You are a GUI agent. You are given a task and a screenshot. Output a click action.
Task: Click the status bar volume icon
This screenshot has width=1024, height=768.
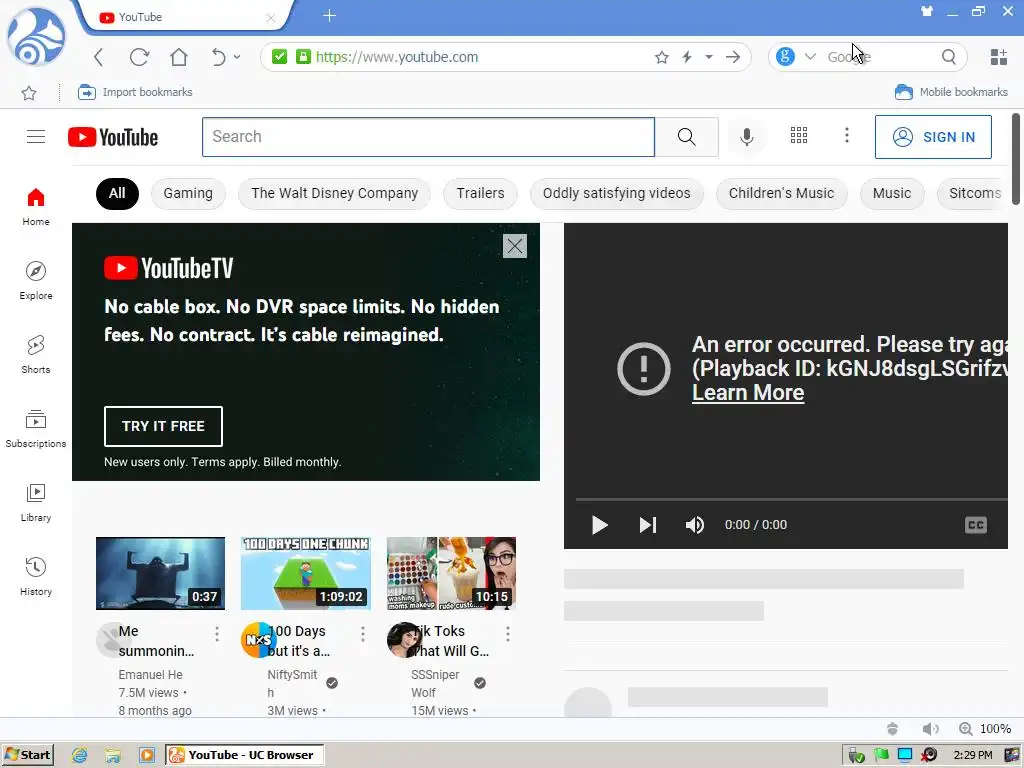[x=931, y=729]
